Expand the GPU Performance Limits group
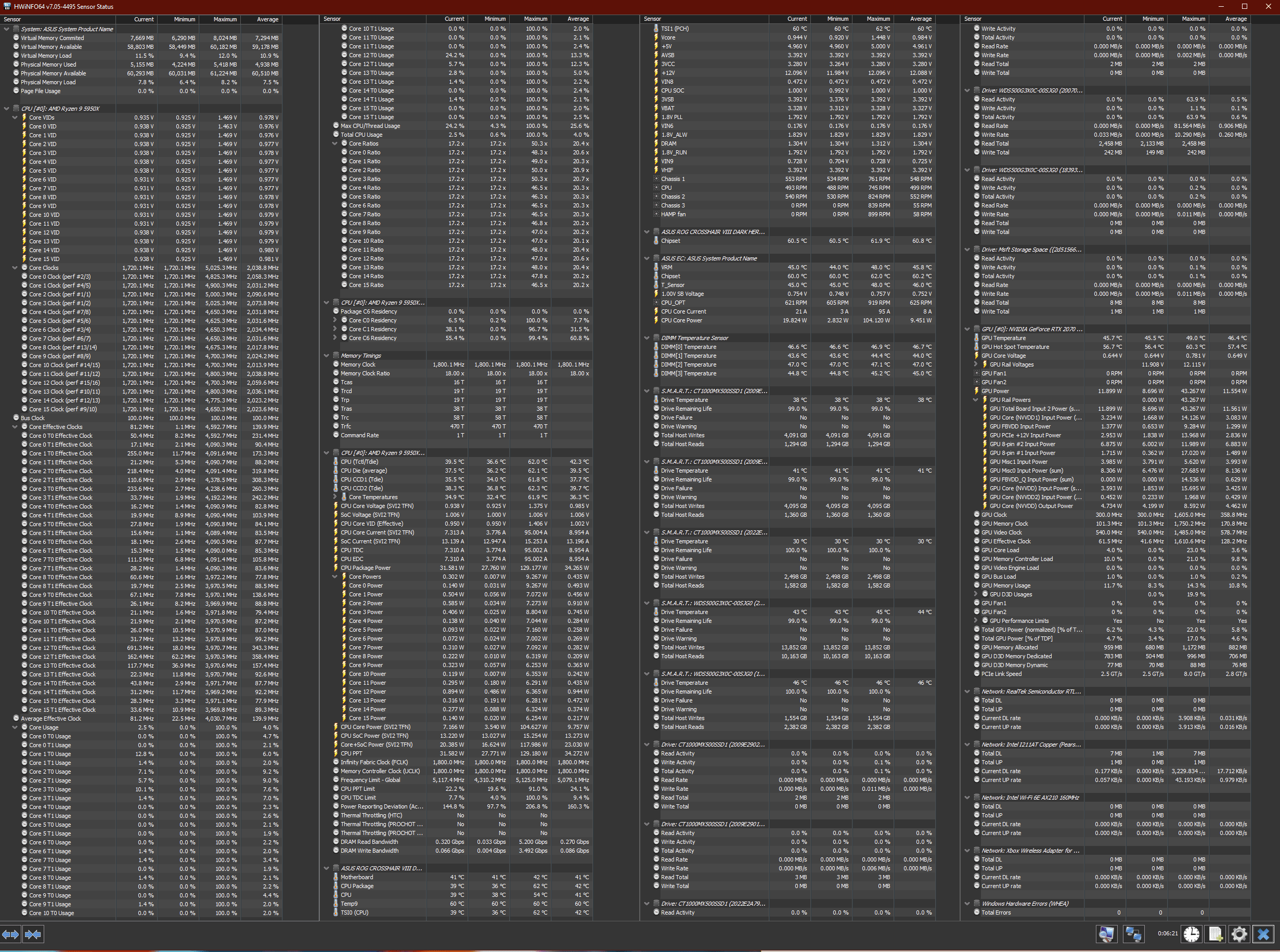This screenshot has width=1280, height=952. pyautogui.click(x=976, y=621)
